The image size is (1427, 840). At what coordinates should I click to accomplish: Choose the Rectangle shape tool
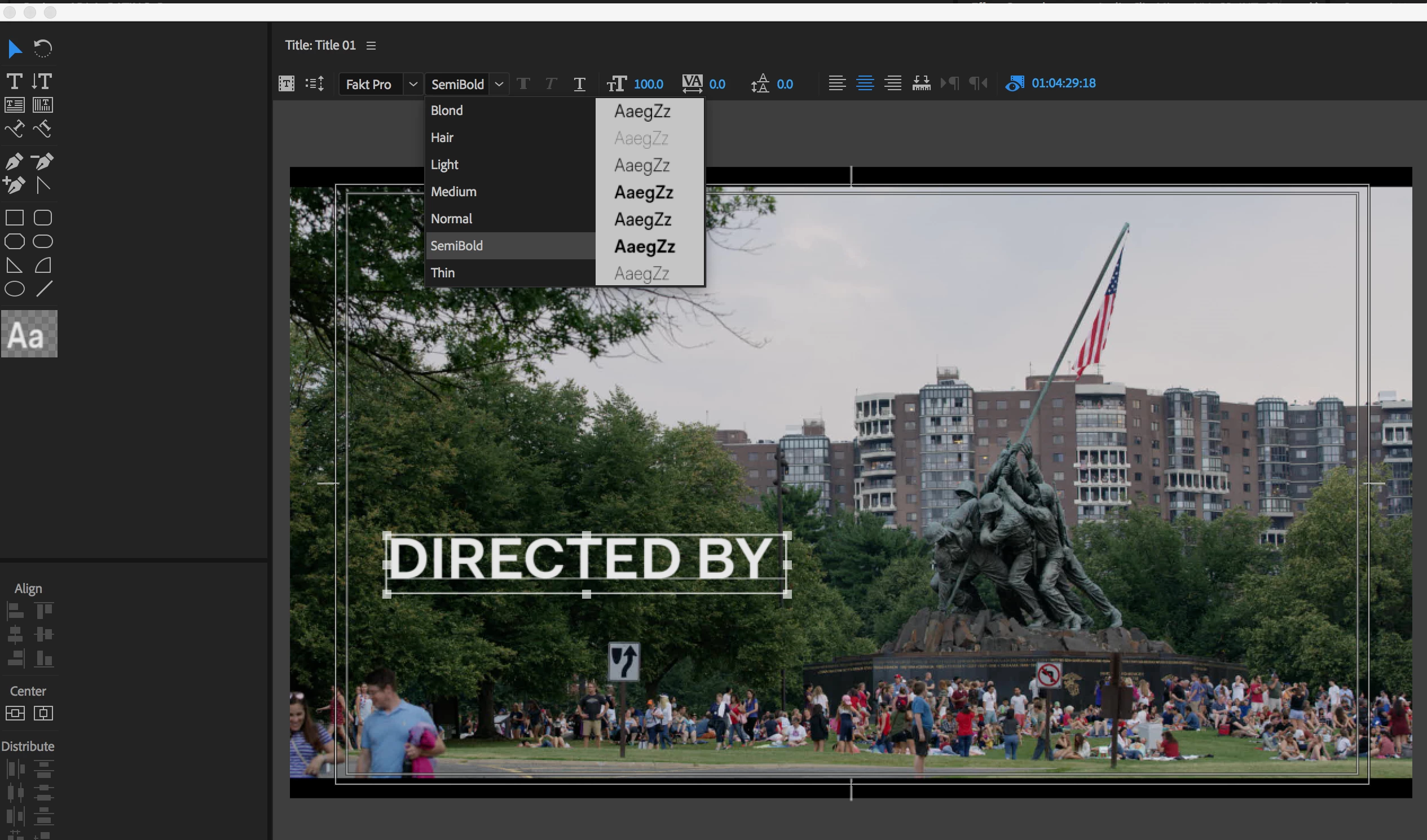pos(14,218)
